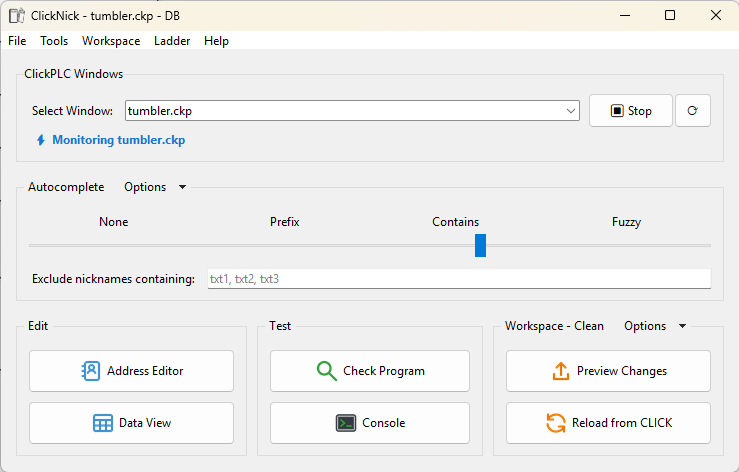
Task: Maximize the ClickNick window
Action: pos(670,16)
